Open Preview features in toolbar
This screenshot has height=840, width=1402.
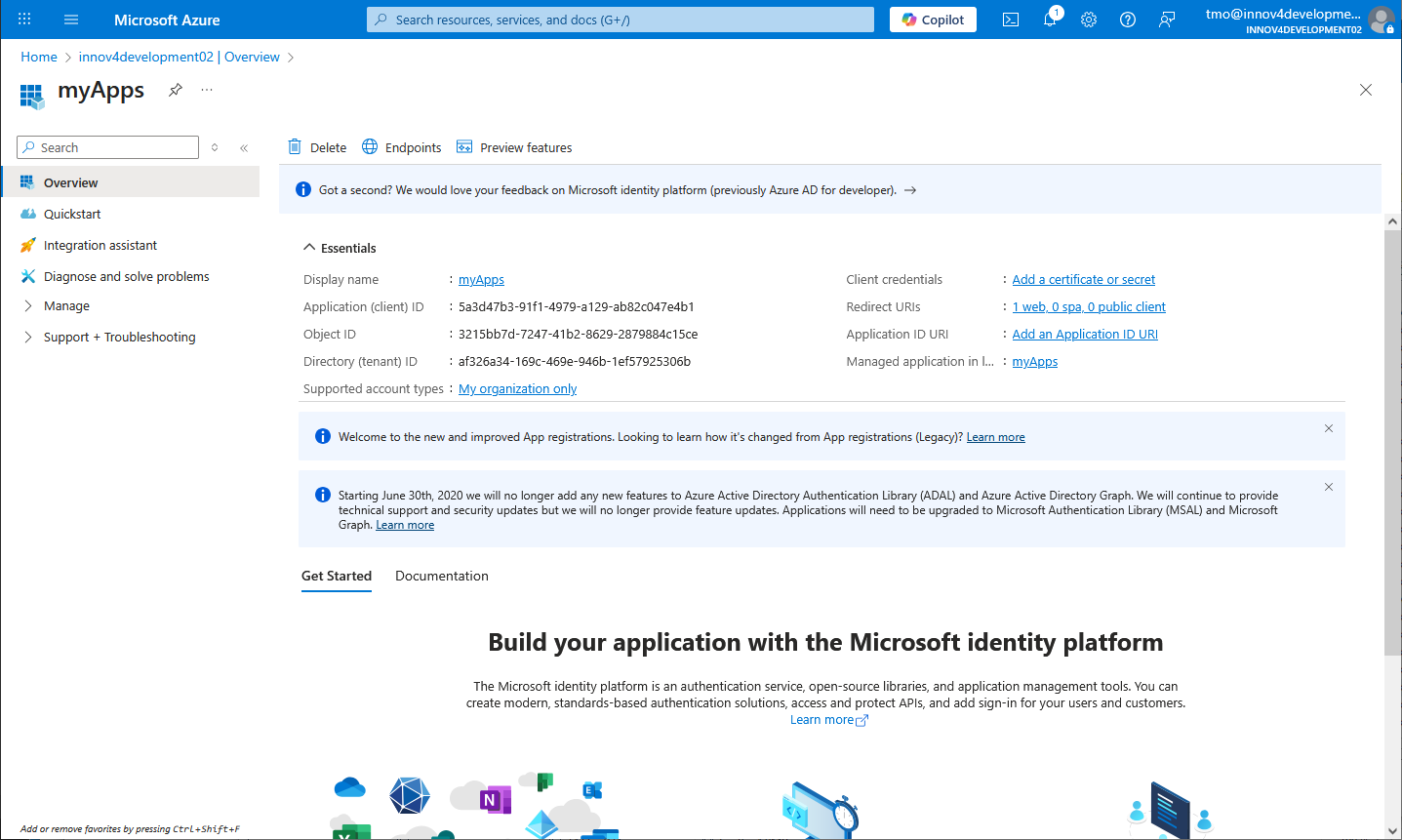click(x=514, y=147)
